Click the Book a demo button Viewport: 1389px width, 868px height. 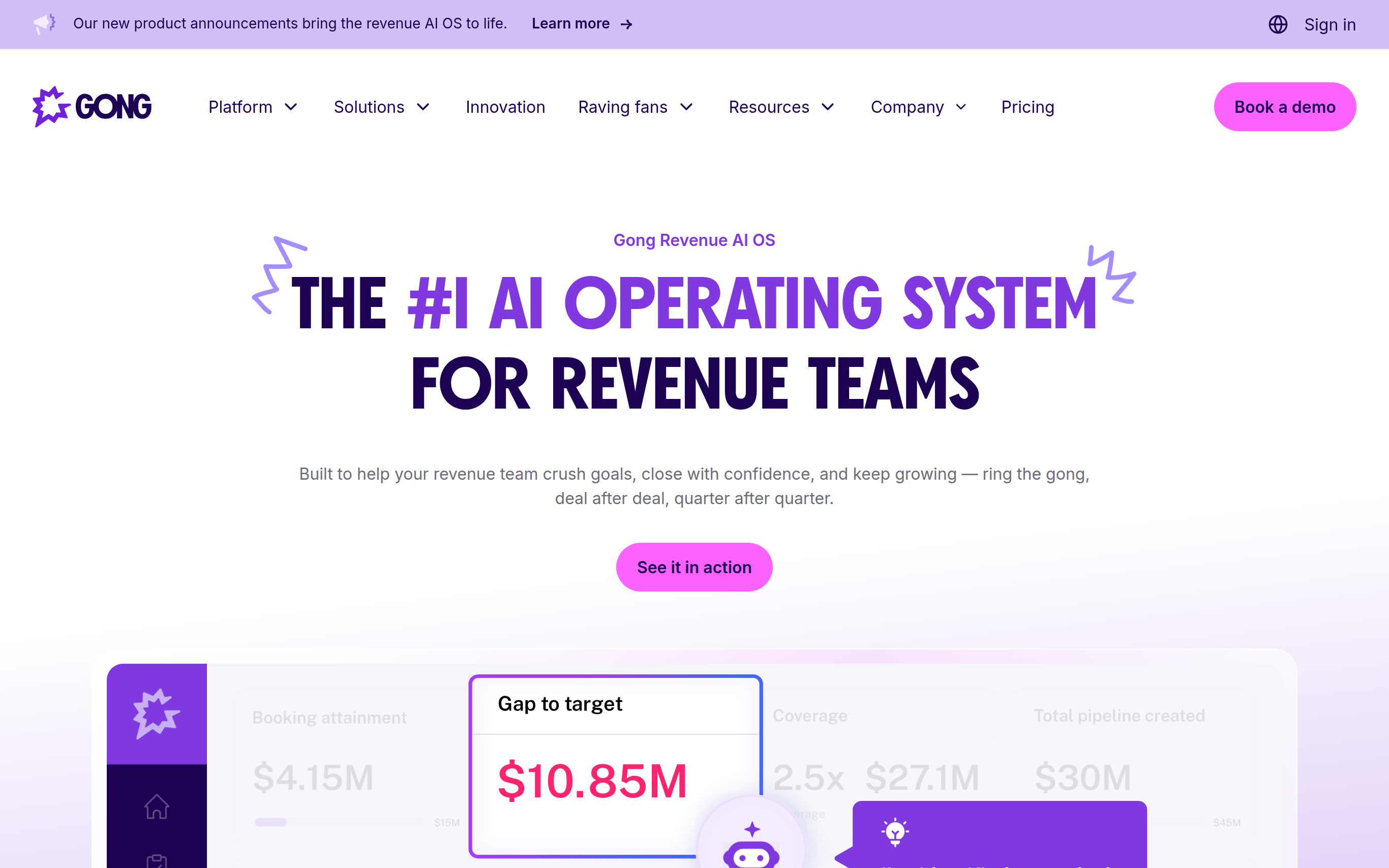1284,107
